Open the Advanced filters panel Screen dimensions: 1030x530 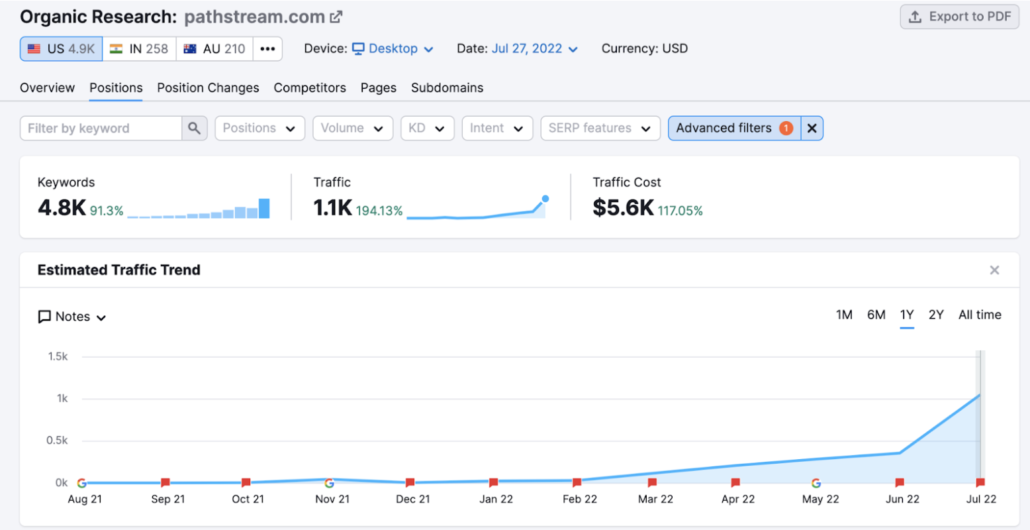coord(734,128)
